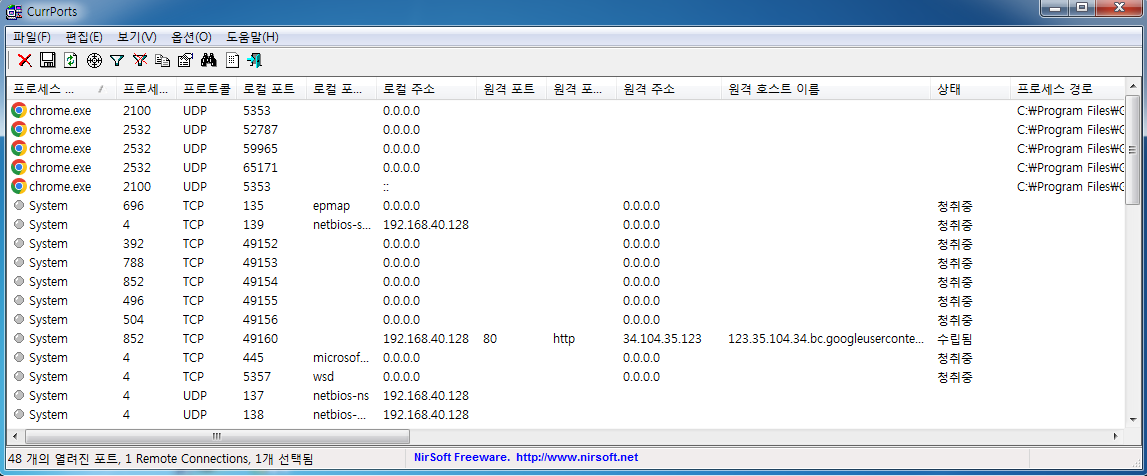The width and height of the screenshot is (1147, 476).
Task: Copy selected items using two-pages icon
Action: (x=162, y=61)
